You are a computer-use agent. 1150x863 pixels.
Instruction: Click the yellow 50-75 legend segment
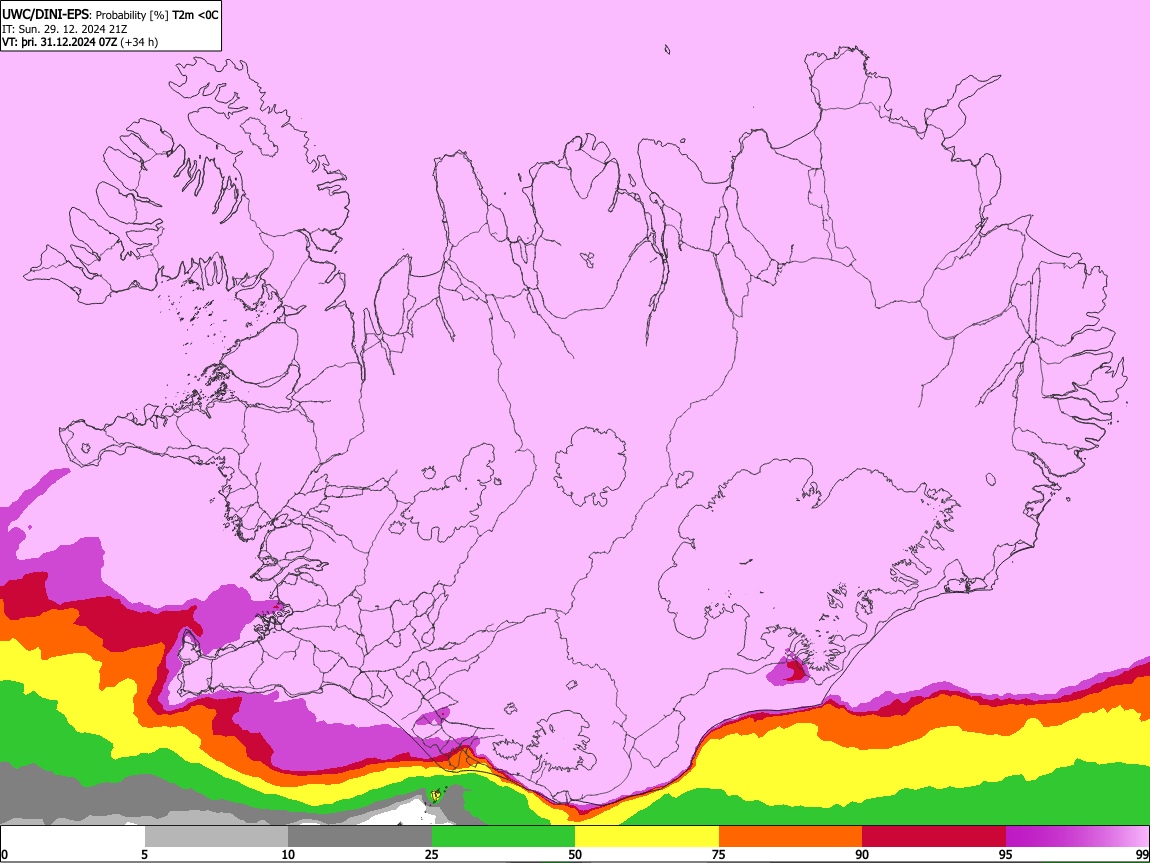coord(647,837)
